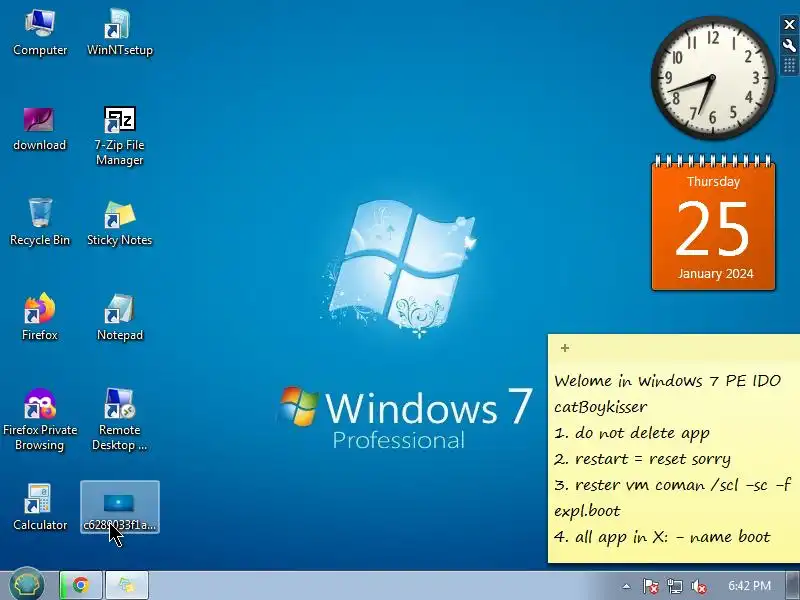This screenshot has height=600, width=800.
Task: Open the Sticky Notes taskbar button
Action: pyautogui.click(x=127, y=585)
